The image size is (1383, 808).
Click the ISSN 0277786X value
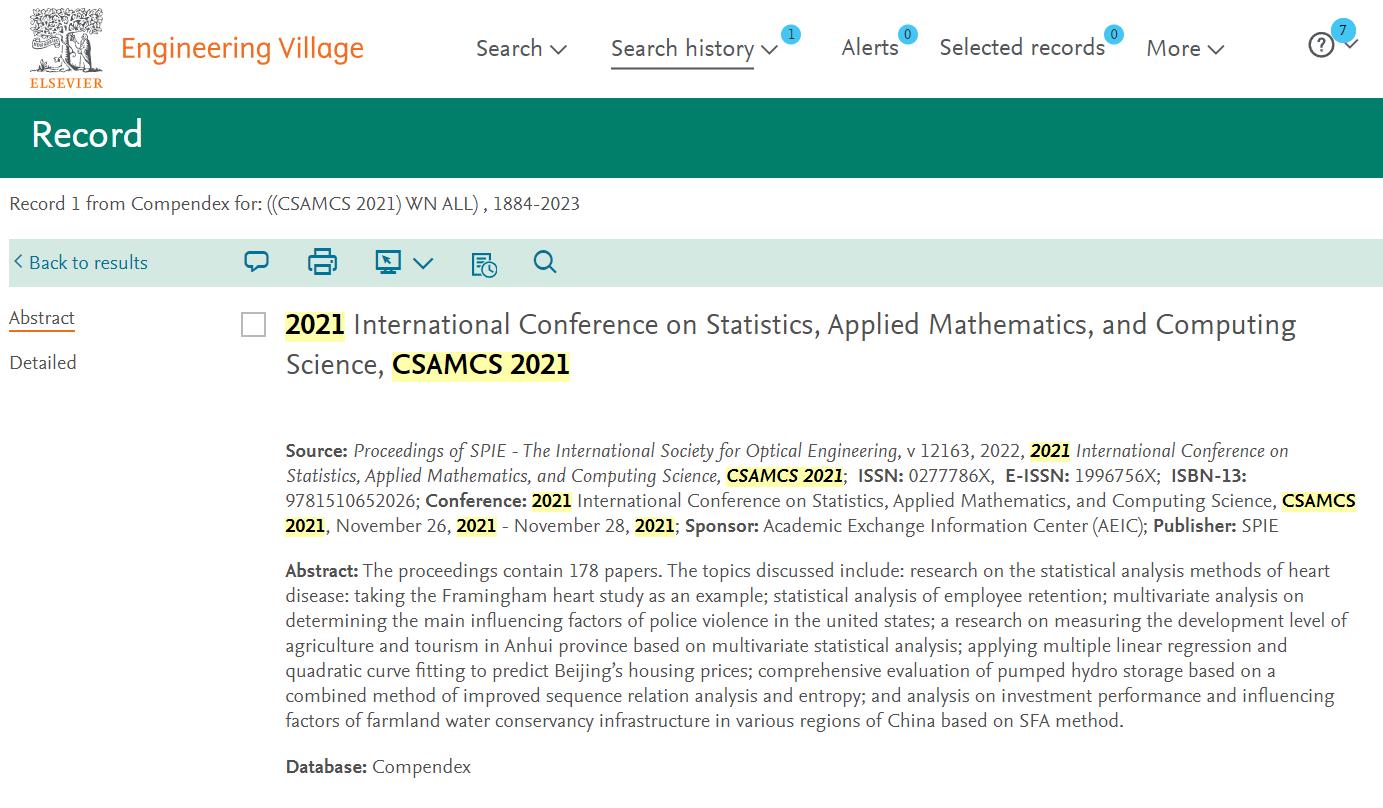[950, 476]
